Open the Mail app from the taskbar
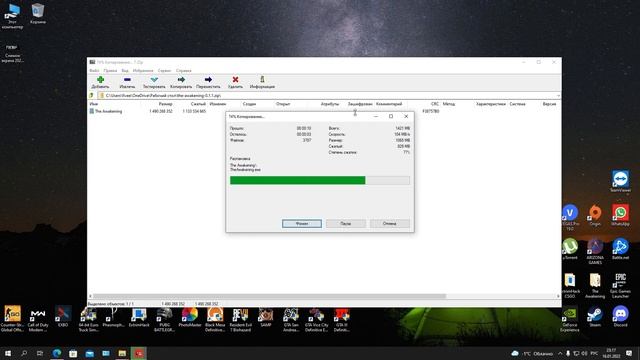Viewport: 640px width, 360px height. 89,353
